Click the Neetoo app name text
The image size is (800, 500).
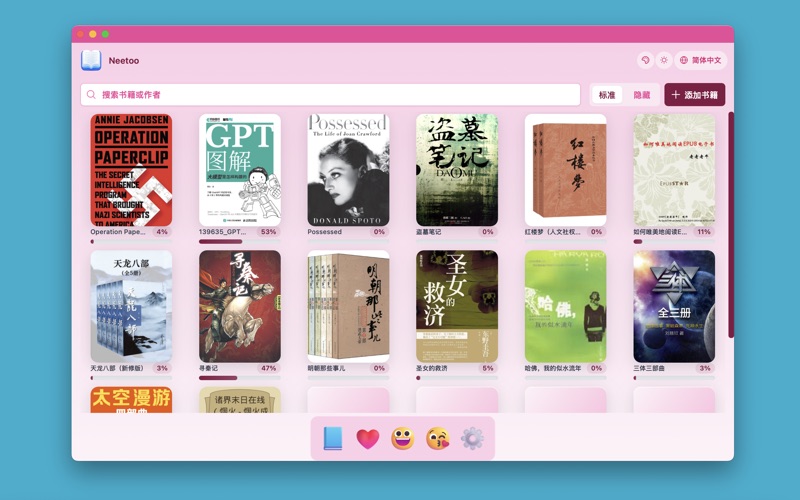point(123,61)
